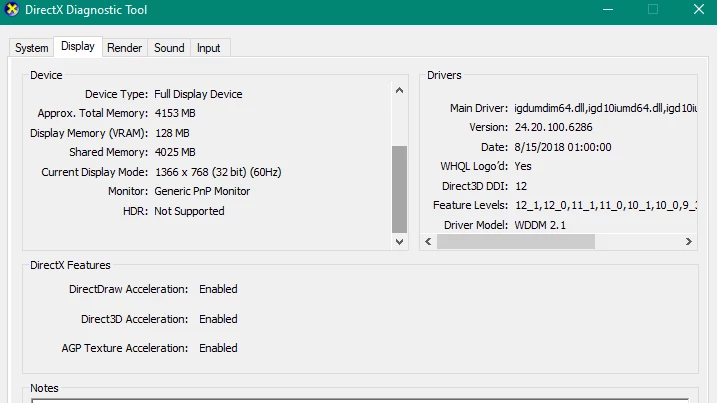Click Drivers panel scroll left arrow
The width and height of the screenshot is (717, 403).
pyautogui.click(x=428, y=242)
